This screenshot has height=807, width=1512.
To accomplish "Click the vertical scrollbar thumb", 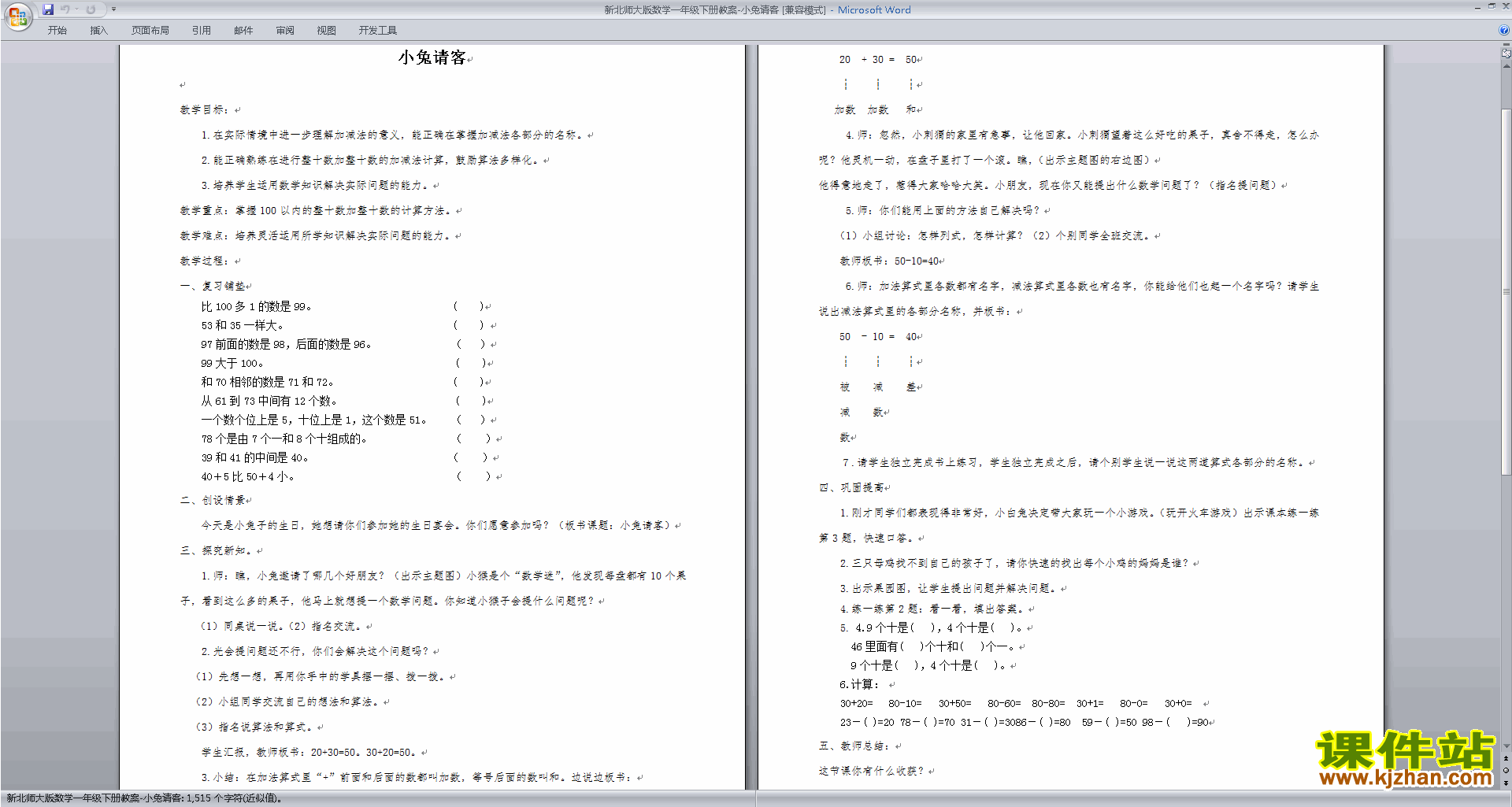I will coord(1506,291).
